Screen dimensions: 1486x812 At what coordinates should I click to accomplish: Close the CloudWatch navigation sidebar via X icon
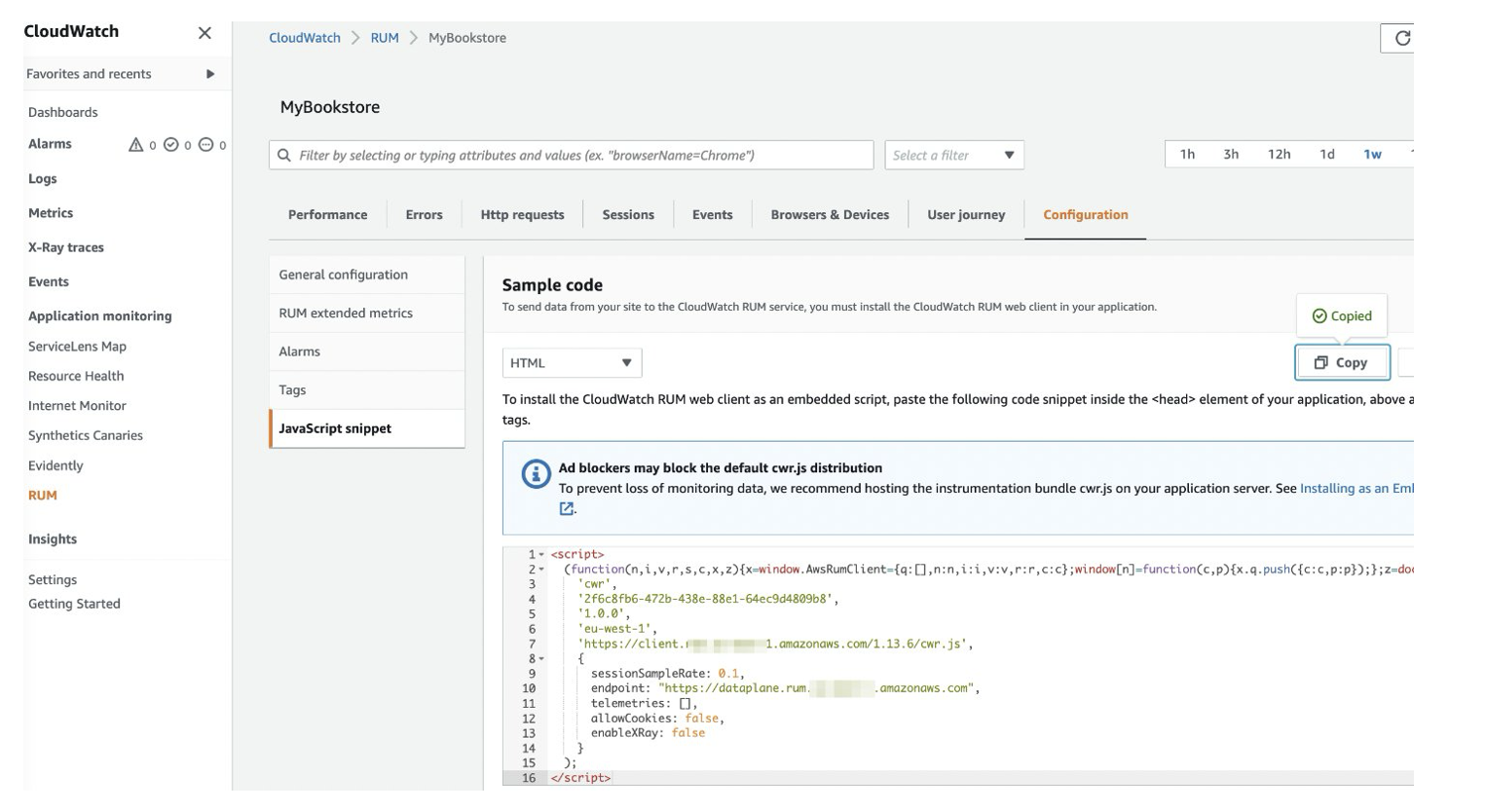click(204, 30)
